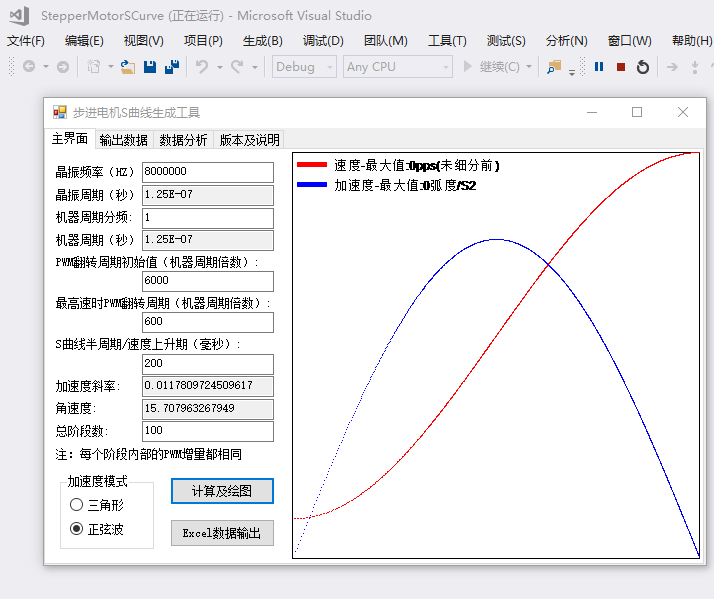Image resolution: width=714 pixels, height=599 pixels.
Task: Click the 计算及绘图 button
Action: click(222, 491)
